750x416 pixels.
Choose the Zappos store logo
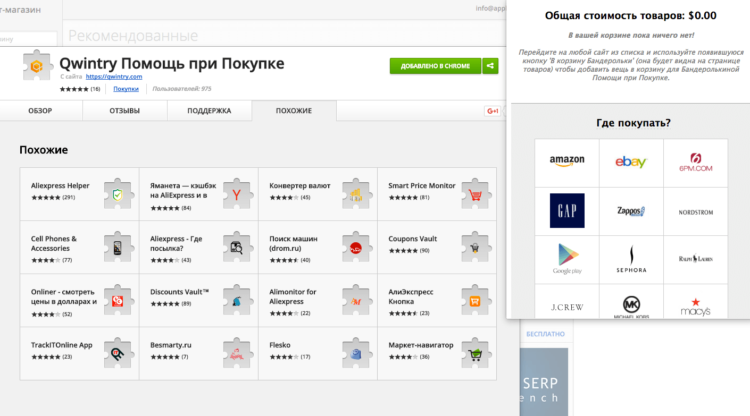631,211
